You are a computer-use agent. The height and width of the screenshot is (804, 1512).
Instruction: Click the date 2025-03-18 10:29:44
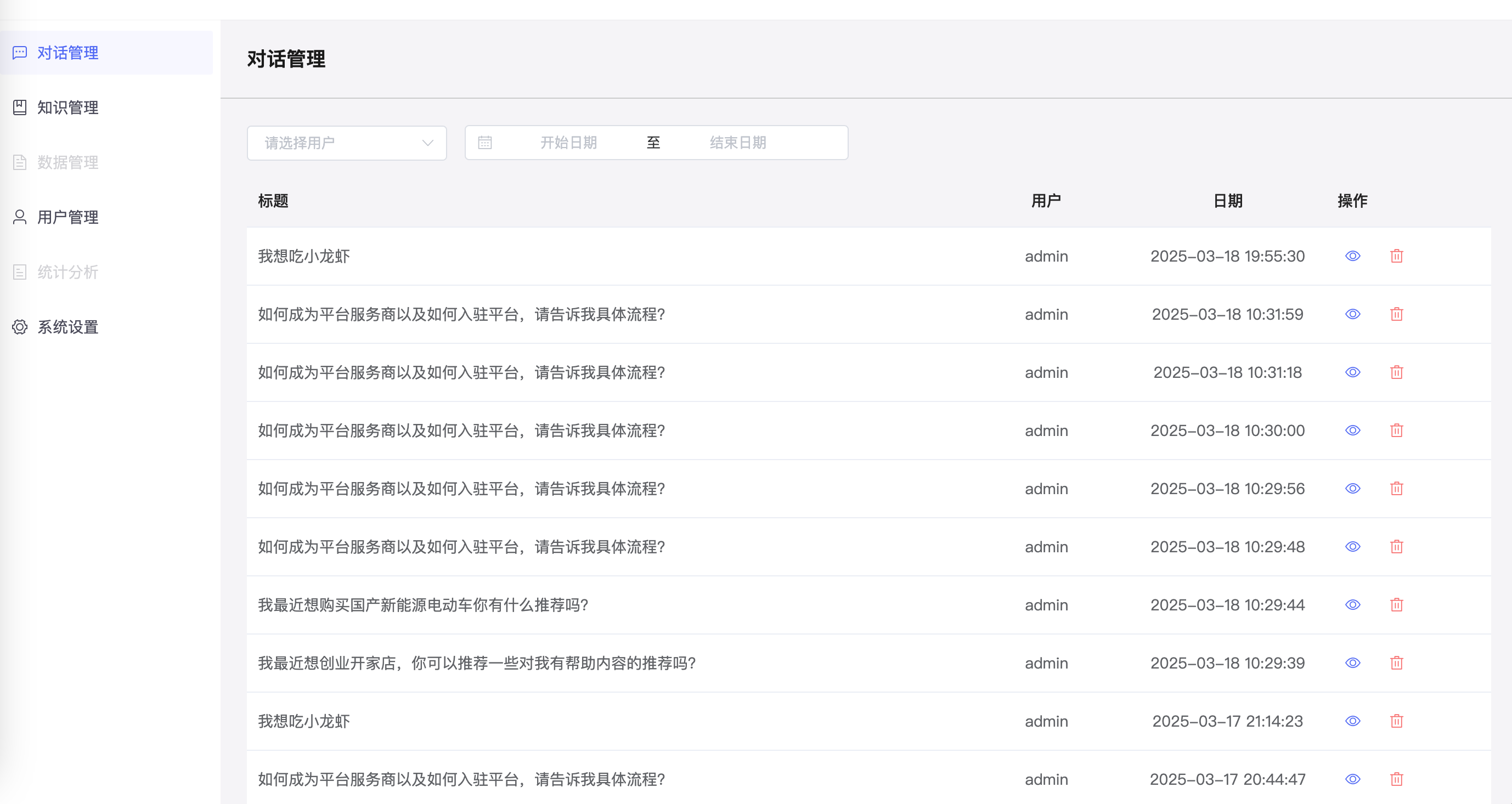(x=1227, y=605)
